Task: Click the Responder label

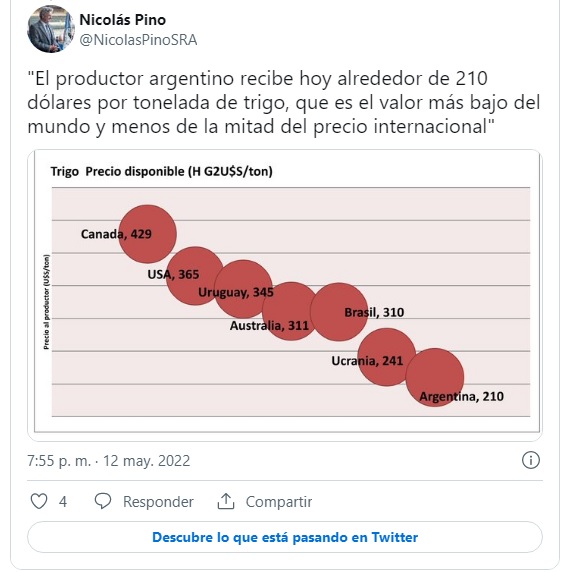Action: pos(158,502)
